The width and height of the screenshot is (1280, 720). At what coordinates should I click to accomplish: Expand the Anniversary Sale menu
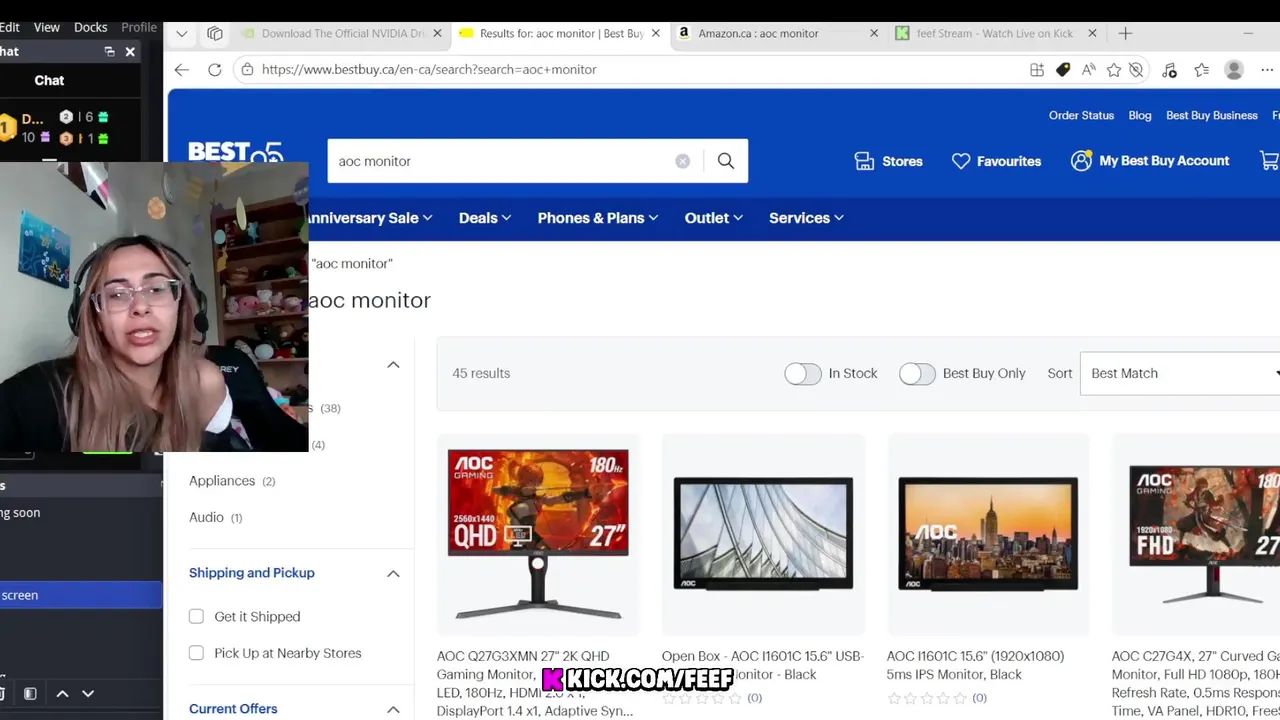click(370, 218)
